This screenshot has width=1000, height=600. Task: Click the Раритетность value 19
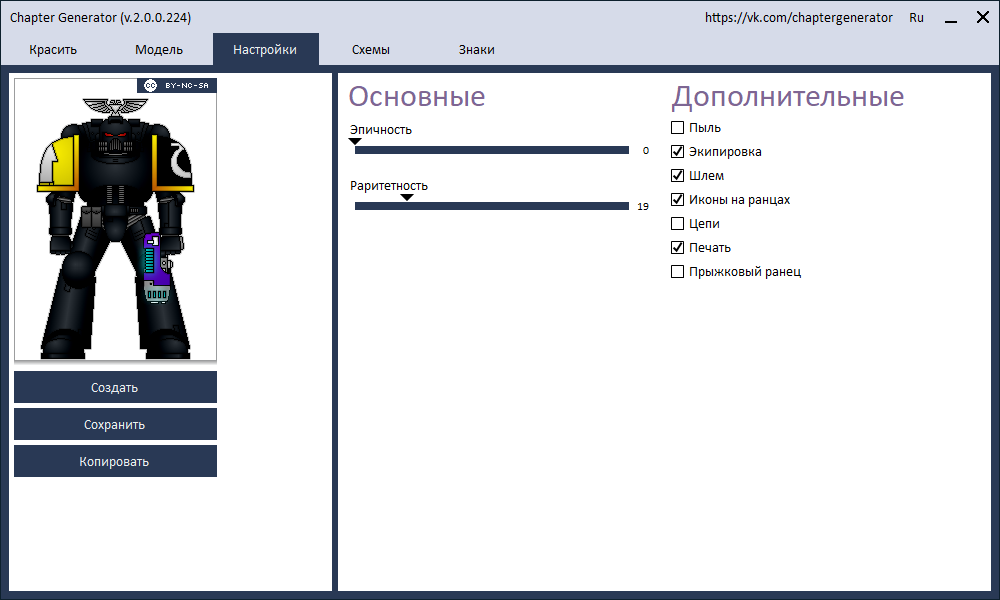click(x=643, y=206)
